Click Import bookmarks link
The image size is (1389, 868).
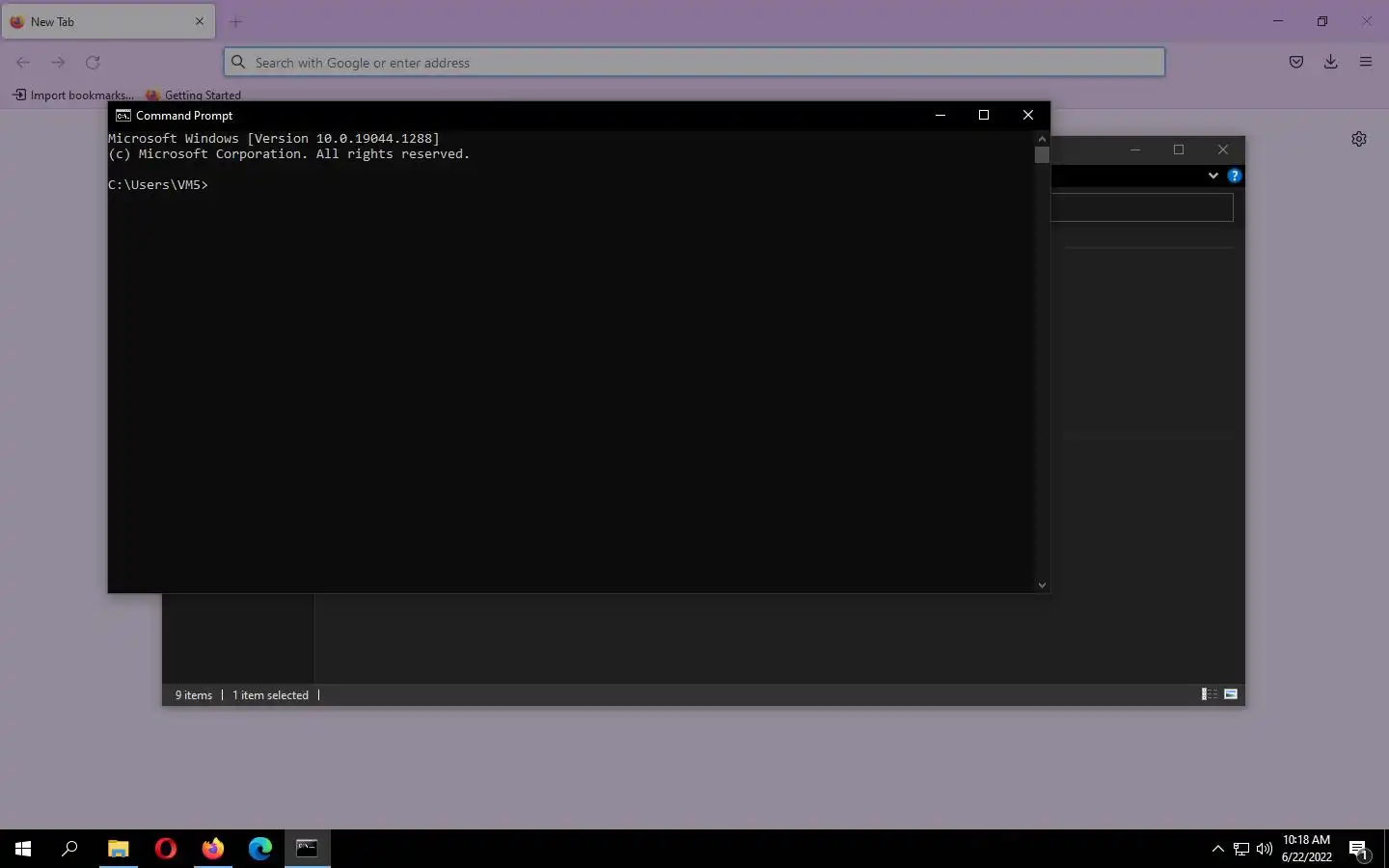pos(73,95)
